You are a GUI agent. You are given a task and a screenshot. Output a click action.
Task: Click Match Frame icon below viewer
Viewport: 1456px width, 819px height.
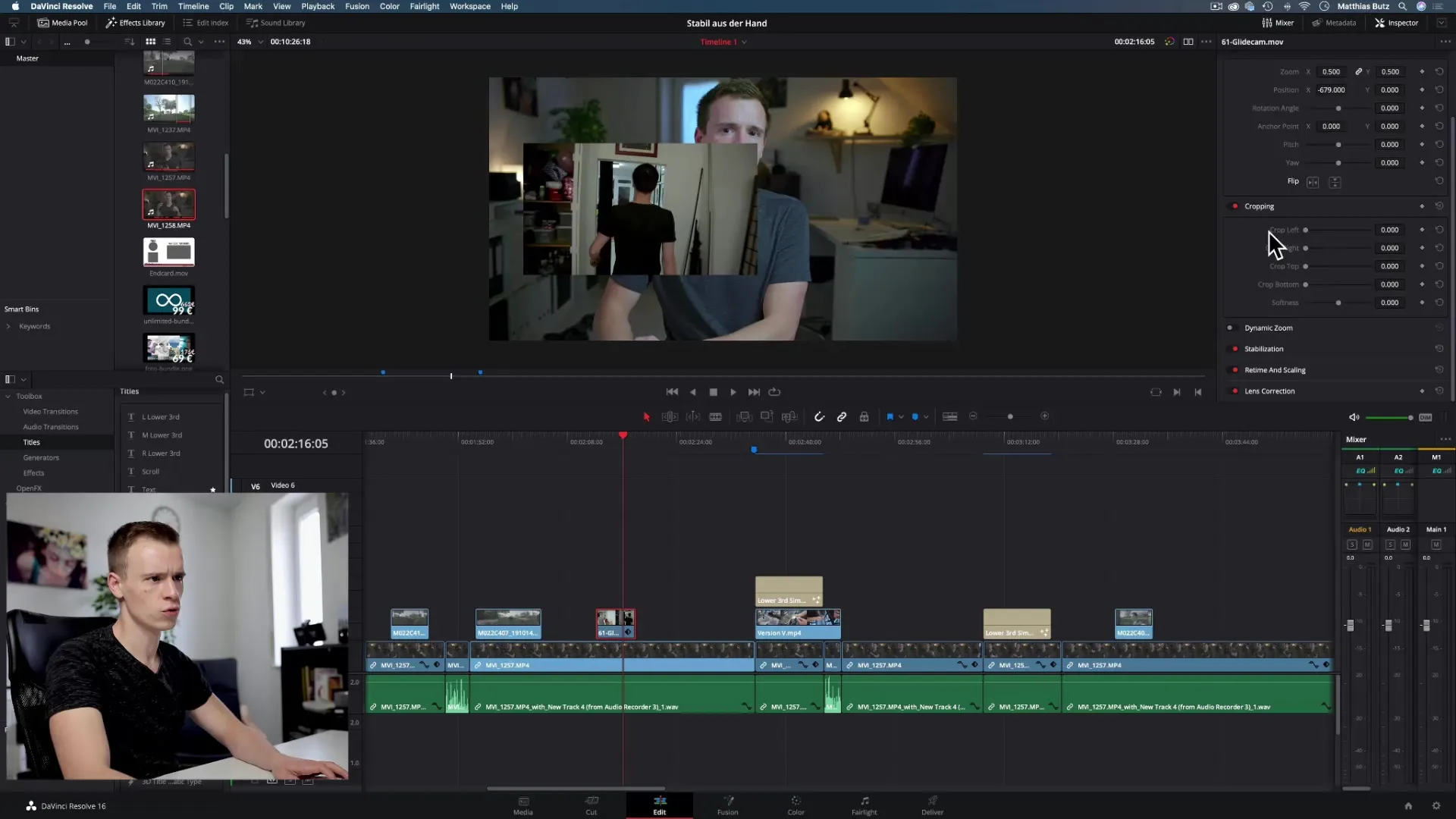click(x=1156, y=392)
